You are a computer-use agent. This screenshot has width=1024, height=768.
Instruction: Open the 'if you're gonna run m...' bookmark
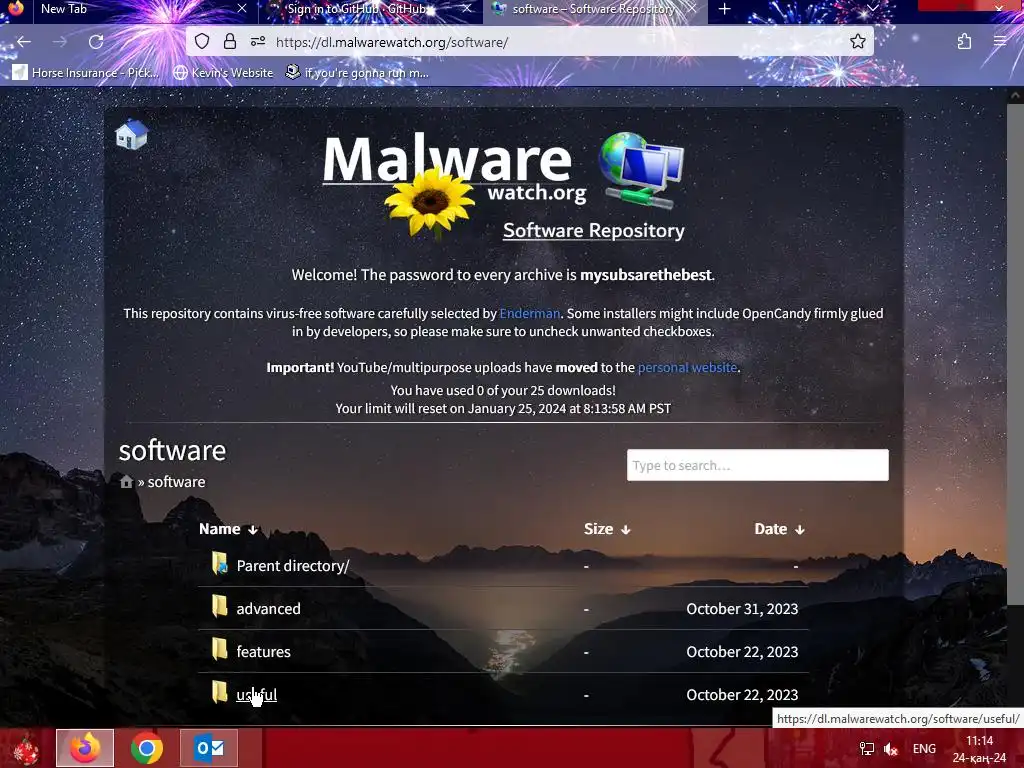357,72
